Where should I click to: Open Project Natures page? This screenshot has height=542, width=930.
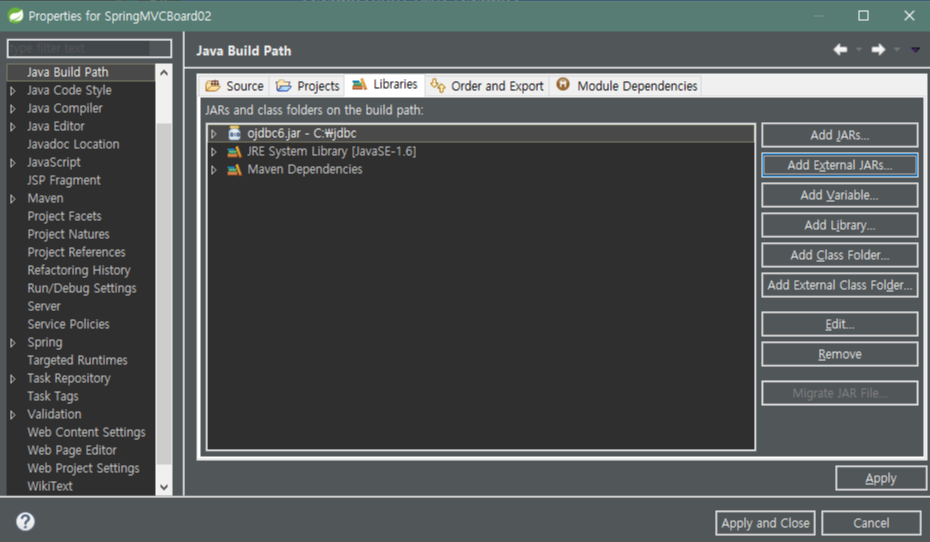point(68,234)
